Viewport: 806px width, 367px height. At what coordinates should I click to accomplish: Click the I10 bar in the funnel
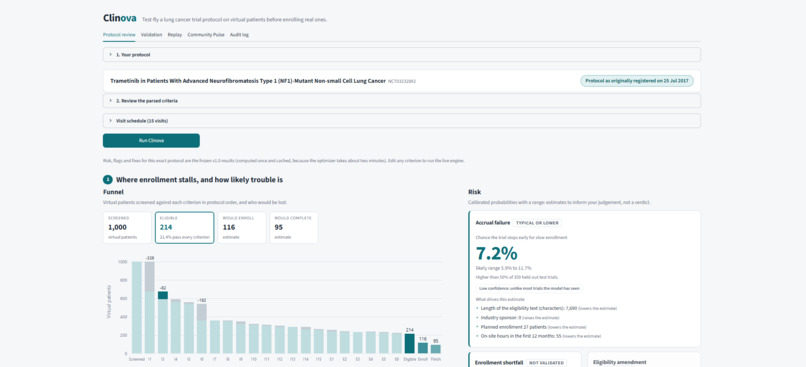(253, 339)
